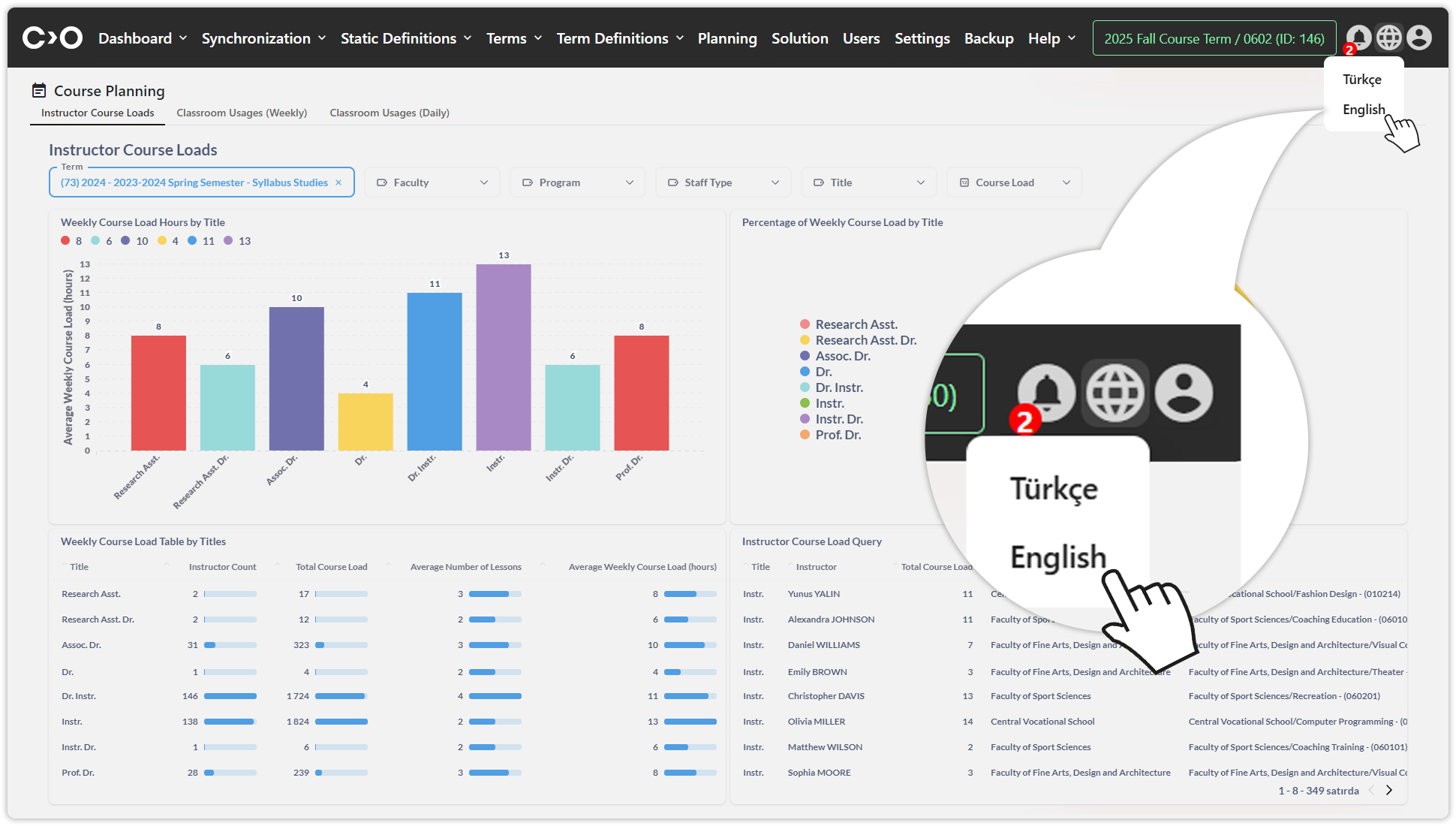Toggle Research Asst. legend in pie chart
The height and width of the screenshot is (826, 1456).
856,324
